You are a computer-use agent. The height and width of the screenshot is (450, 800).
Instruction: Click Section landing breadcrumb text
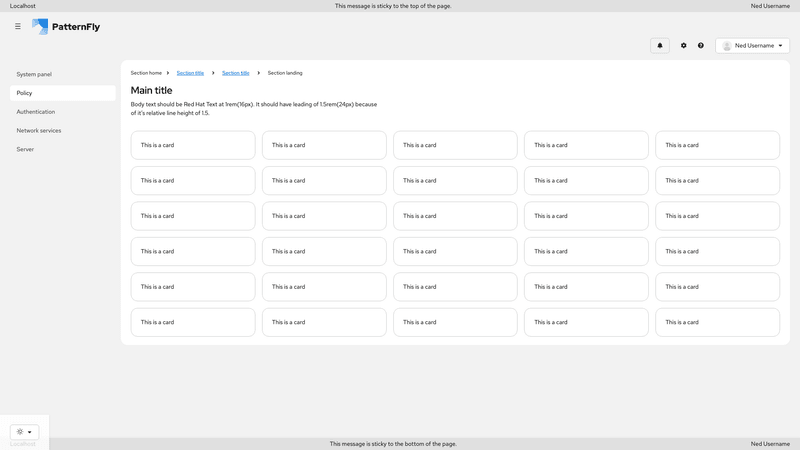pyautogui.click(x=285, y=73)
